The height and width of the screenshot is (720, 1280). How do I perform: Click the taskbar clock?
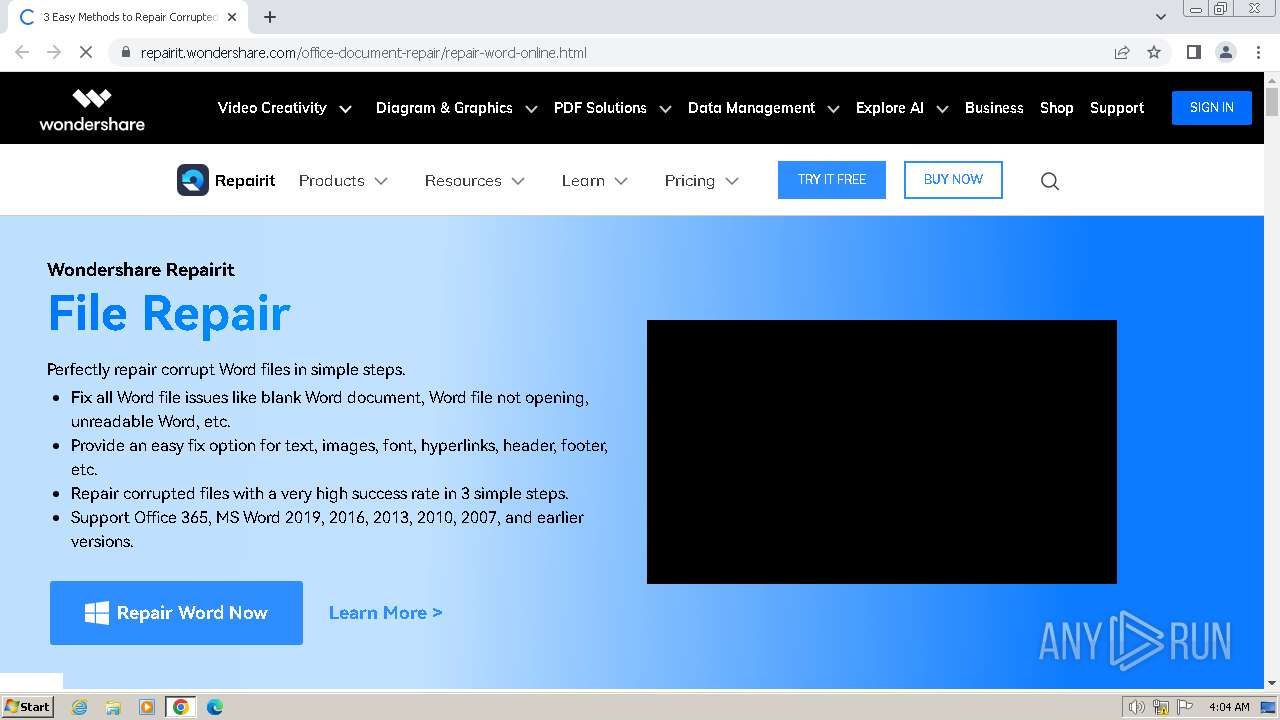(x=1229, y=707)
